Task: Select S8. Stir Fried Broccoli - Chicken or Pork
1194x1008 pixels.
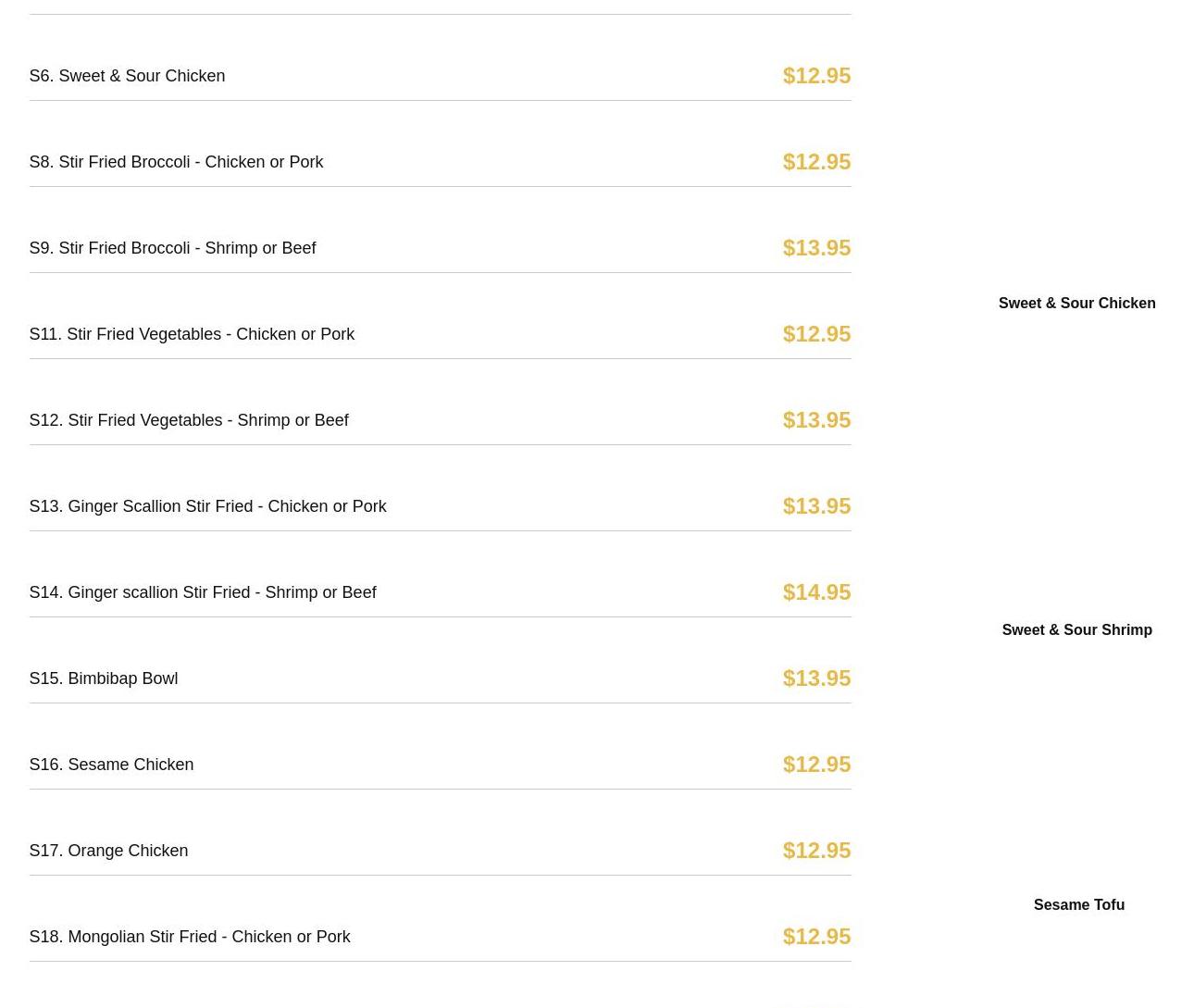Action: tap(176, 162)
